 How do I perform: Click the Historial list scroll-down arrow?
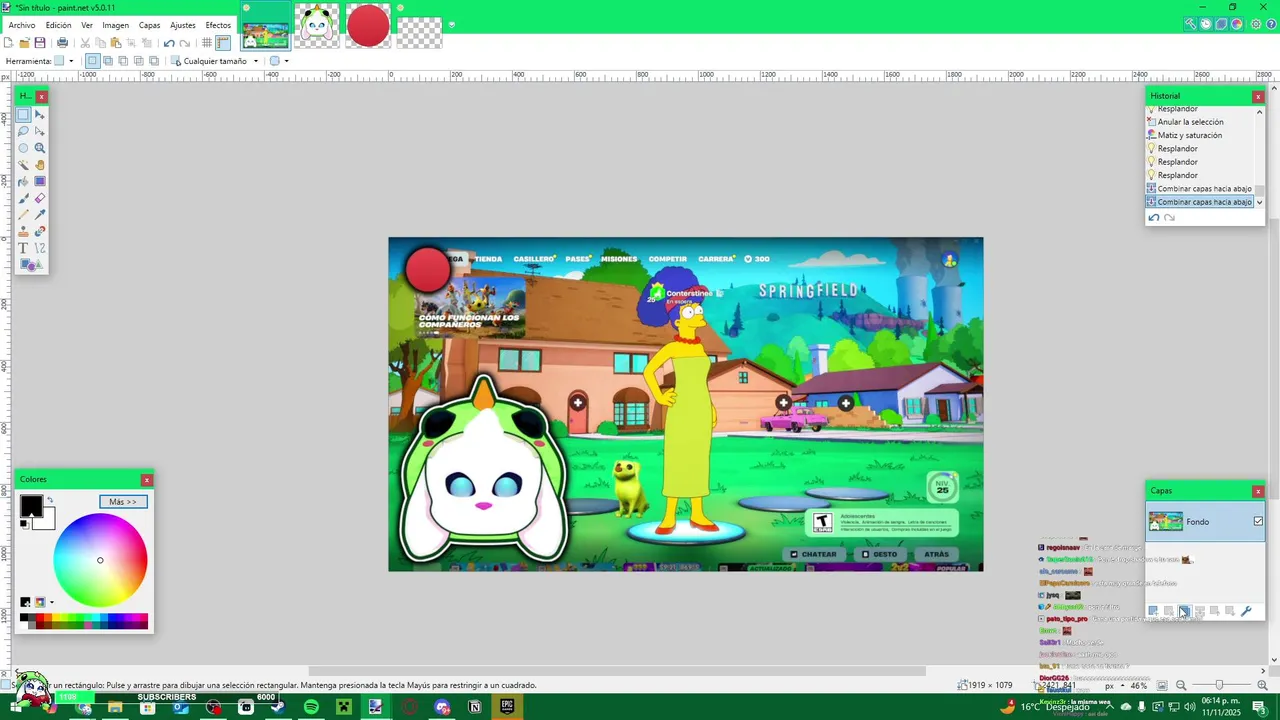pyautogui.click(x=1259, y=202)
